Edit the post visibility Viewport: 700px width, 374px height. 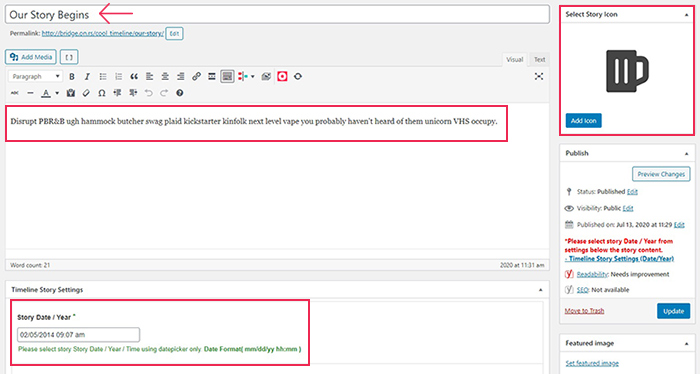click(628, 208)
